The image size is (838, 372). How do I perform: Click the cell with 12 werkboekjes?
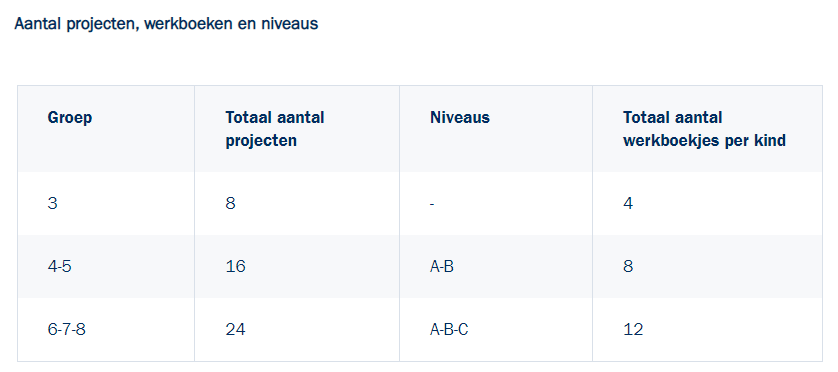[707, 329]
